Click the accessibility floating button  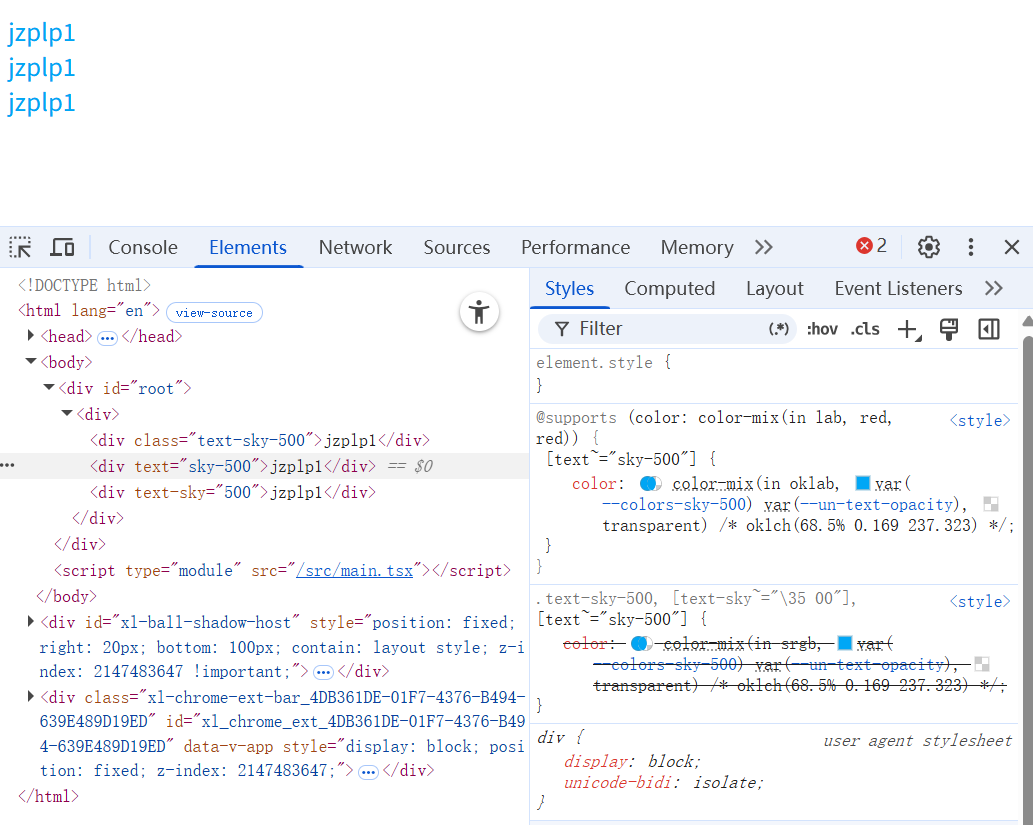[x=479, y=312]
